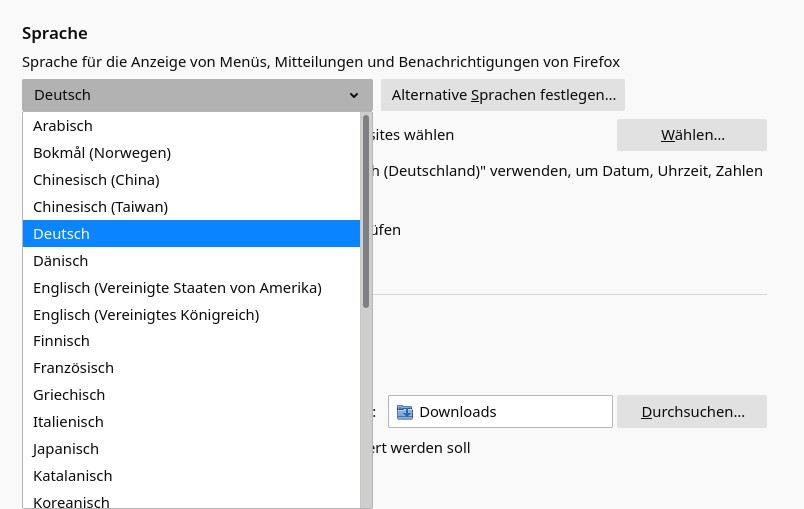Screen dimensions: 804x509
Task: Select Chinesisch (China) in the list
Action: tap(96, 180)
